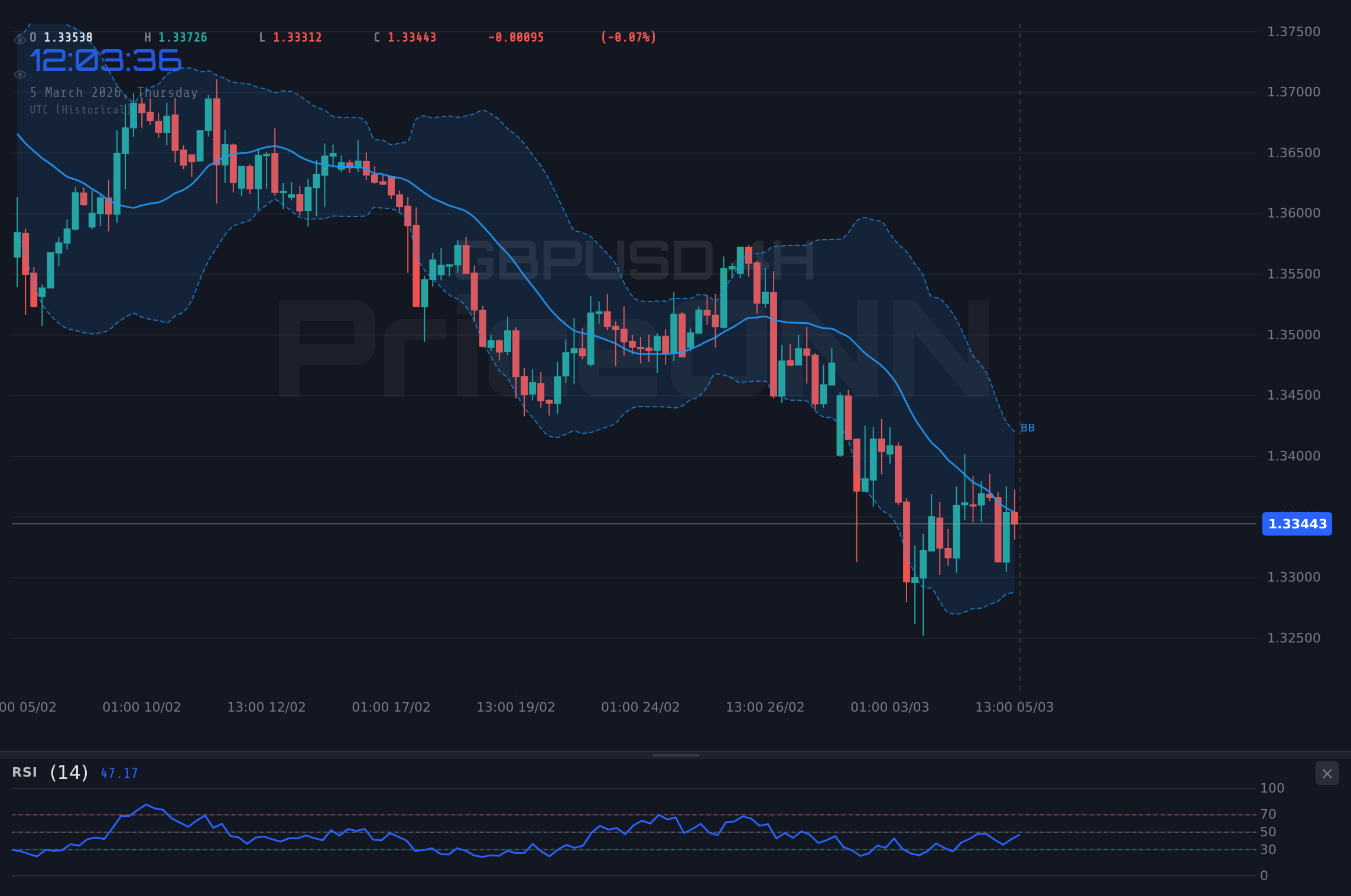Click the 1.36000 price axis label
Screen dimensions: 1351x896
click(1294, 213)
